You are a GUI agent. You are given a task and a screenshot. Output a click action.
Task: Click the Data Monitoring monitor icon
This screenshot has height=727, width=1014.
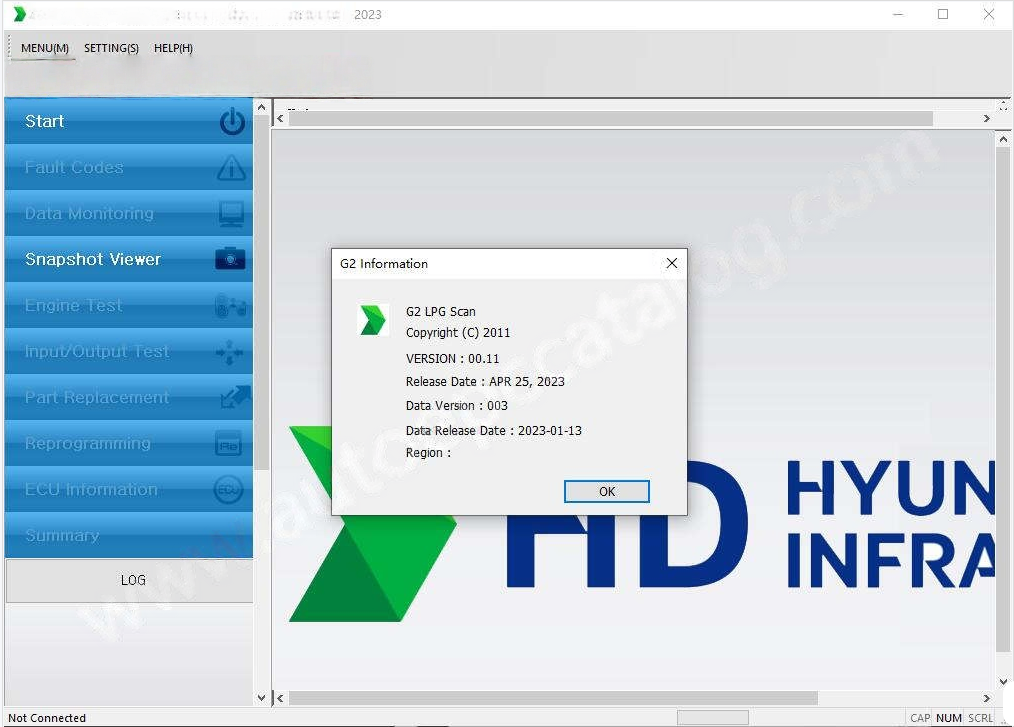231,214
